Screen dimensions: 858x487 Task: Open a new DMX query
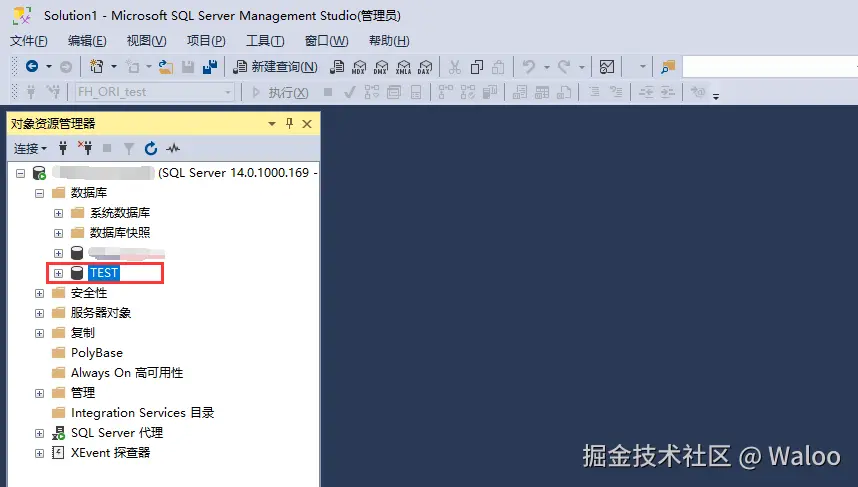(381, 67)
